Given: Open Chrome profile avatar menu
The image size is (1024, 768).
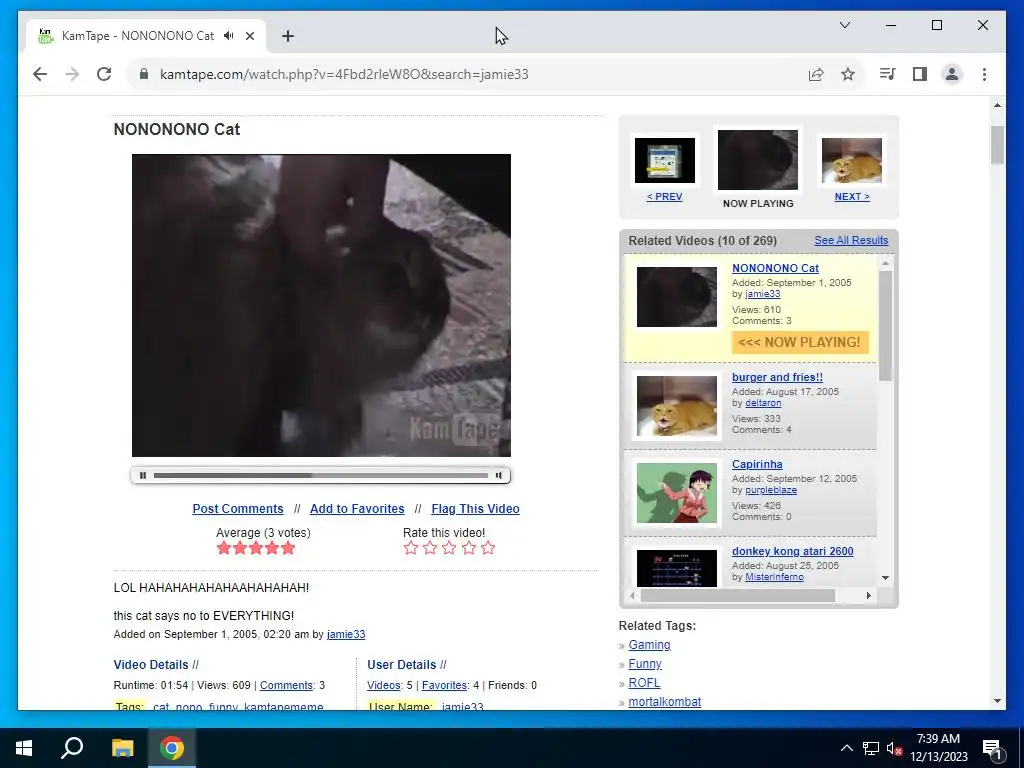Looking at the screenshot, I should click(x=952, y=74).
